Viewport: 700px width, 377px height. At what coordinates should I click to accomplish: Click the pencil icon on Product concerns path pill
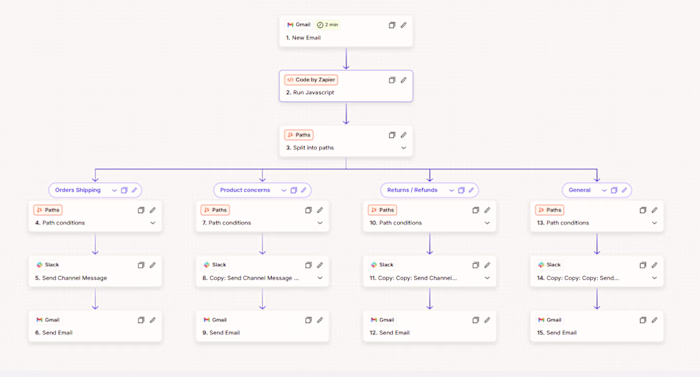pyautogui.click(x=304, y=190)
